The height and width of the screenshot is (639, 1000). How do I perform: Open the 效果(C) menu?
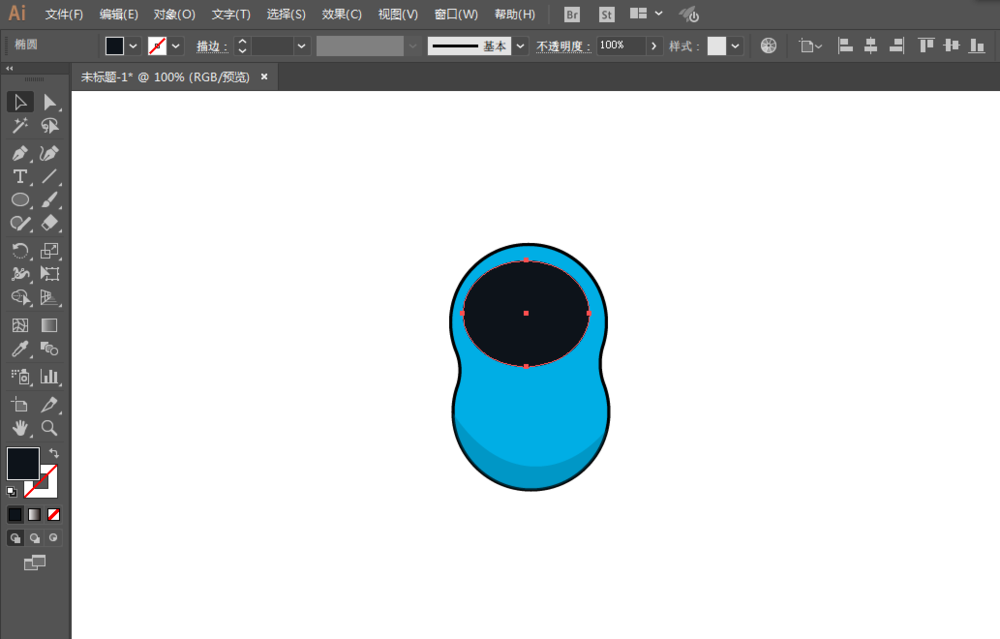(341, 14)
